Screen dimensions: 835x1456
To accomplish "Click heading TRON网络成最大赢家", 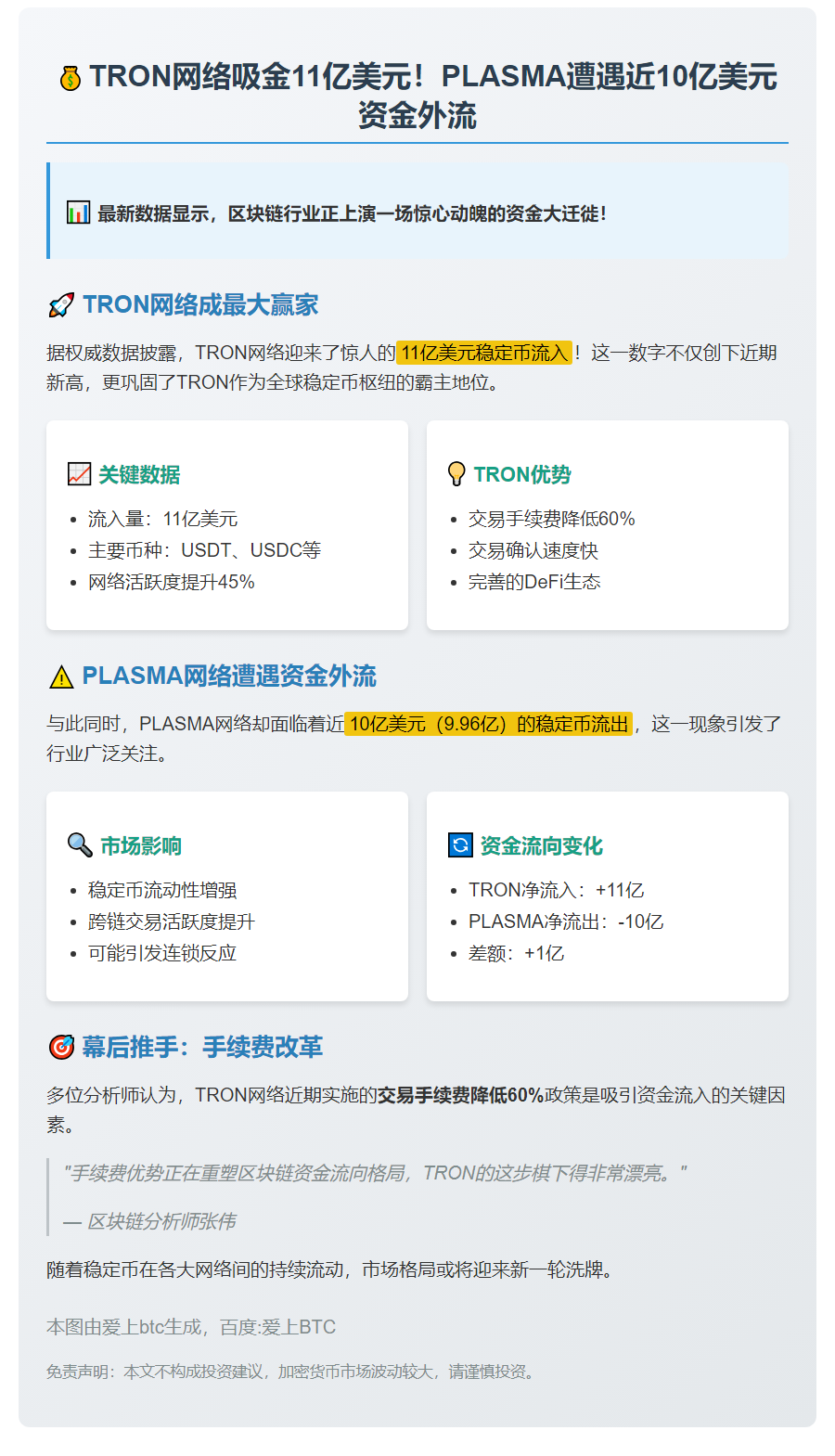I will [x=200, y=304].
